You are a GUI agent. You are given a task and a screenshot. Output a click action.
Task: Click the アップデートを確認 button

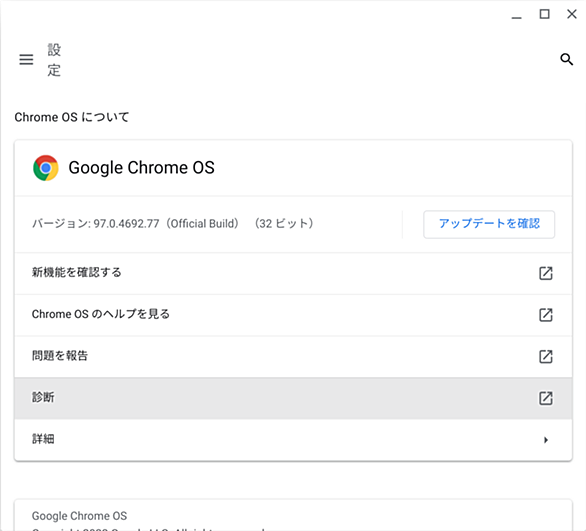(489, 224)
